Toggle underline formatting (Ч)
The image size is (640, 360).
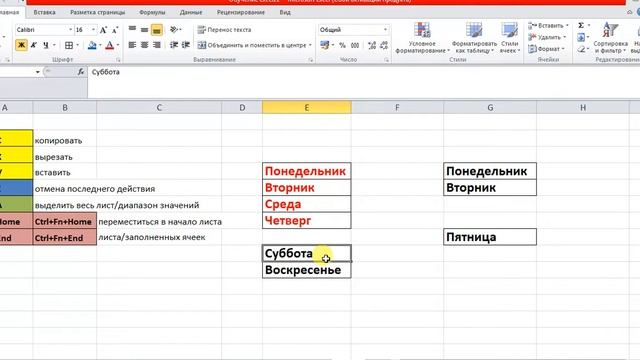pyautogui.click(x=46, y=45)
